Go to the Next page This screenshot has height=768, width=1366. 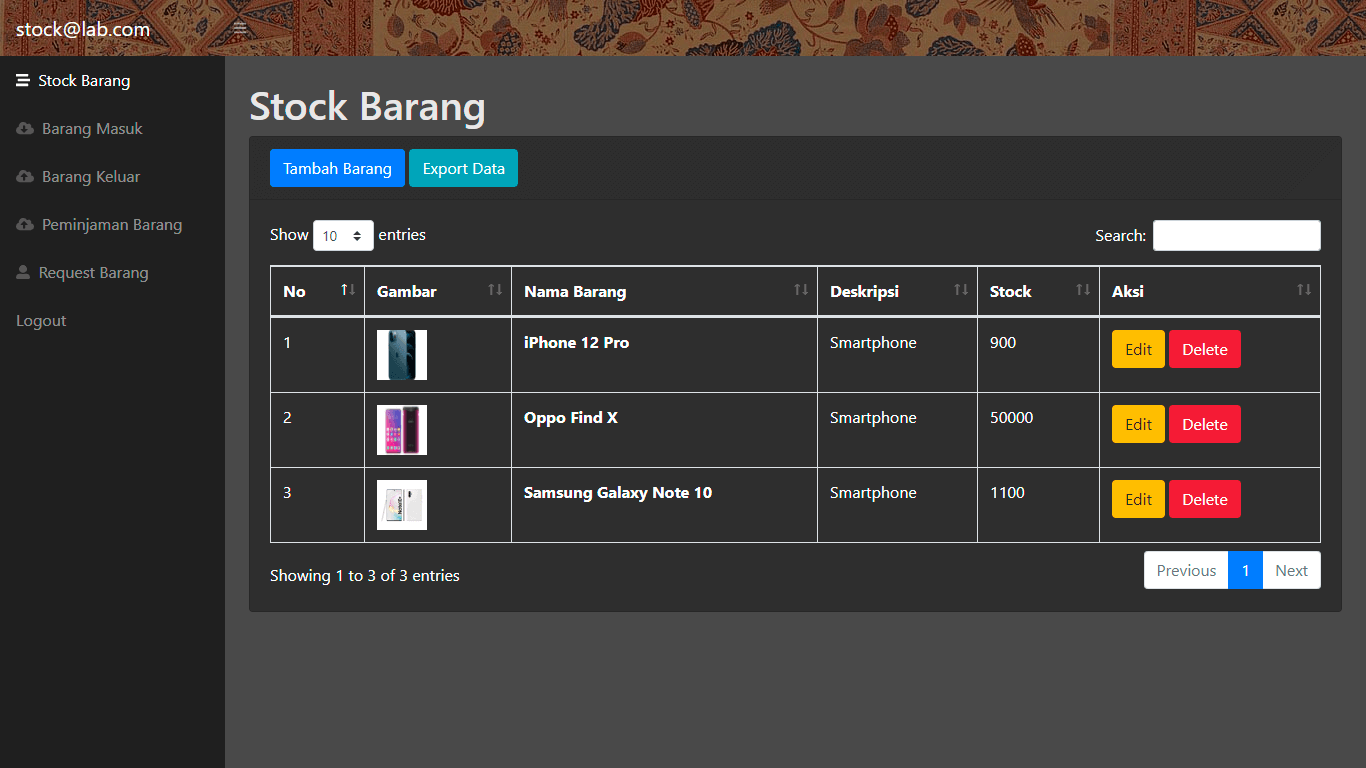pyautogui.click(x=1291, y=570)
